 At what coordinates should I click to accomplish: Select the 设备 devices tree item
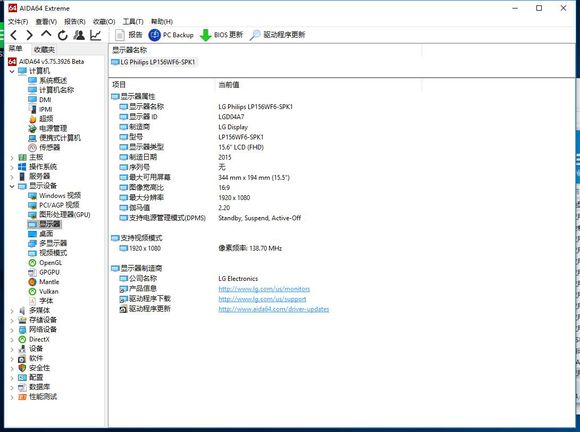click(x=31, y=349)
